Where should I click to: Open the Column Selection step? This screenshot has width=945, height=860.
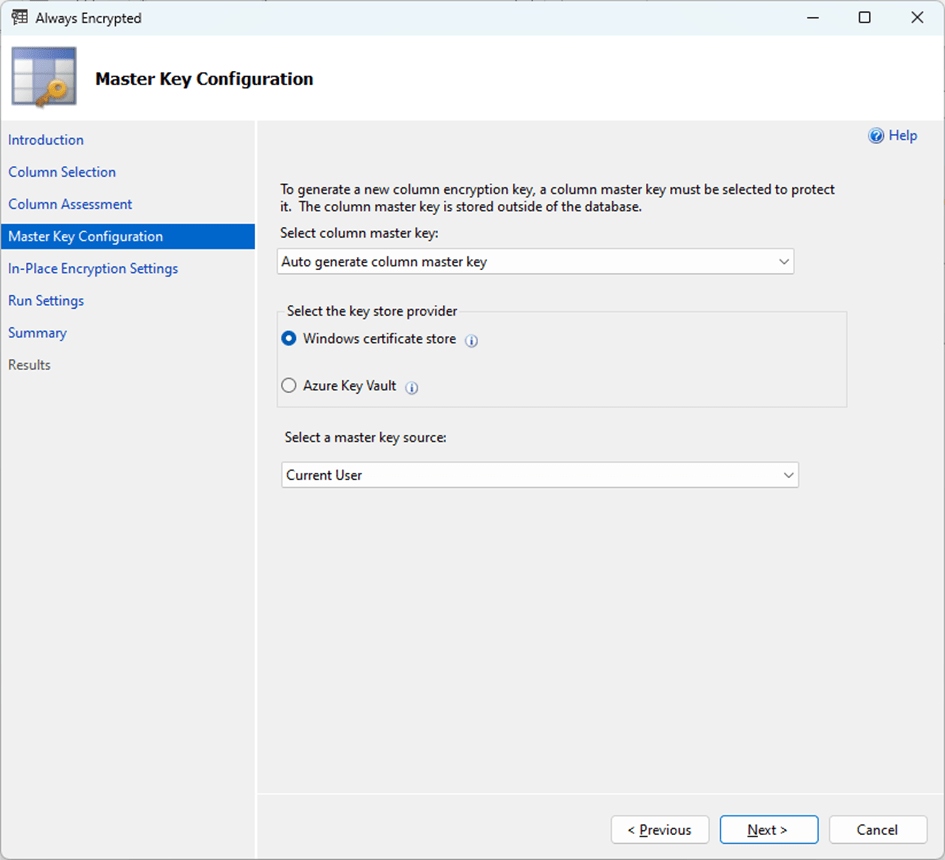click(x=62, y=172)
